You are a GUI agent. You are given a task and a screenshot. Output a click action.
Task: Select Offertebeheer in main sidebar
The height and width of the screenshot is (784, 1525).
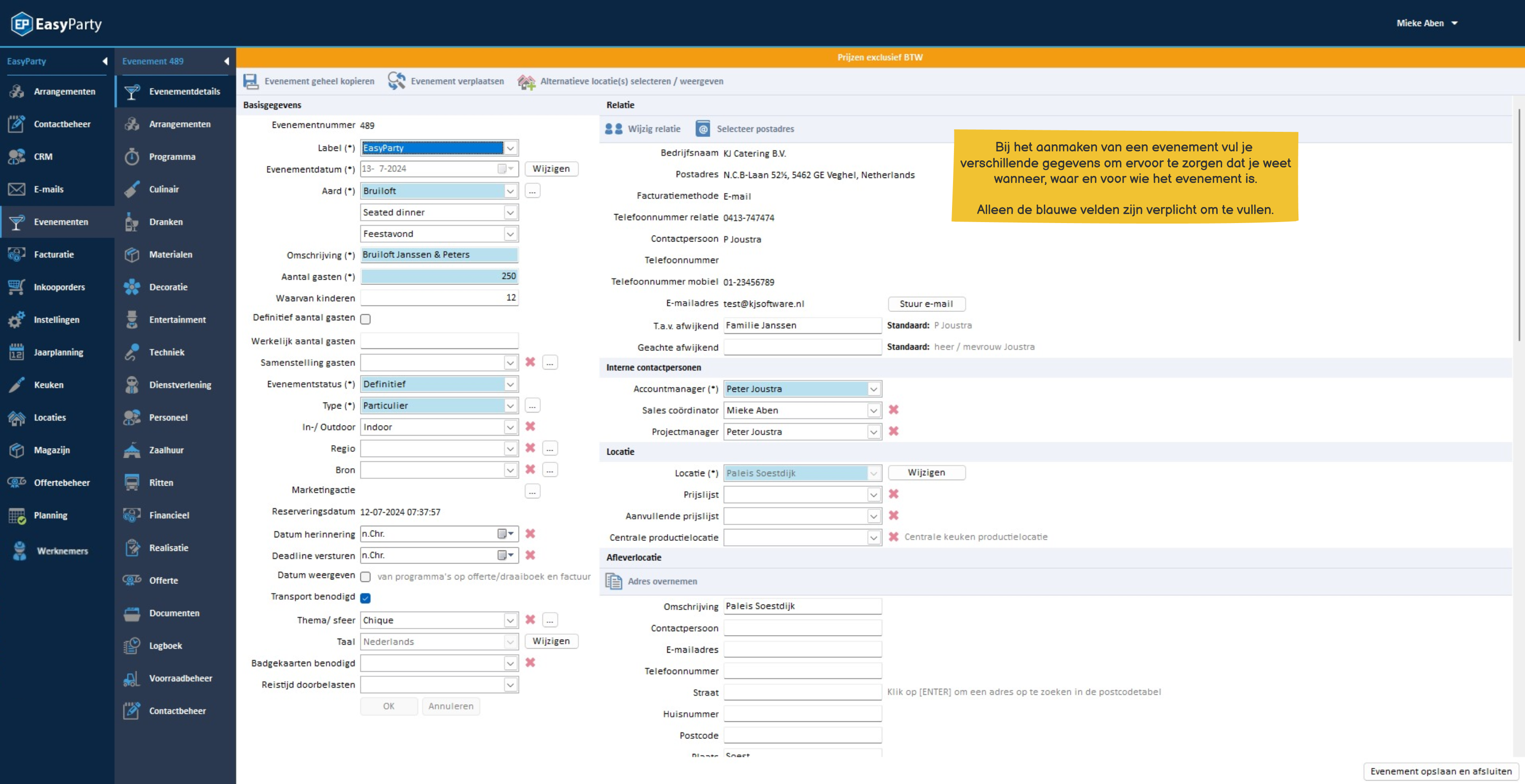(57, 482)
